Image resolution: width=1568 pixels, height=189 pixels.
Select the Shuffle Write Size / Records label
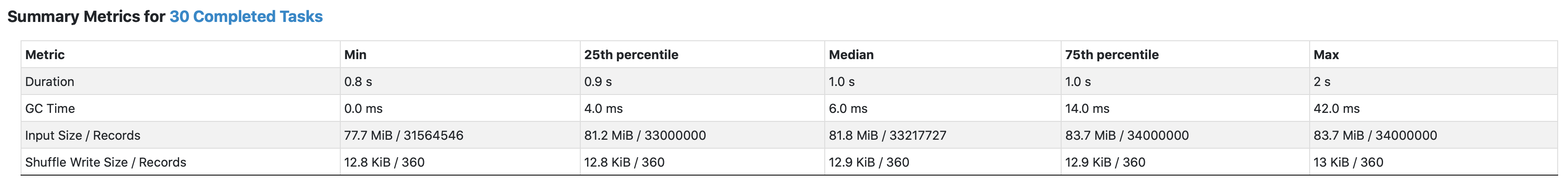(106, 162)
